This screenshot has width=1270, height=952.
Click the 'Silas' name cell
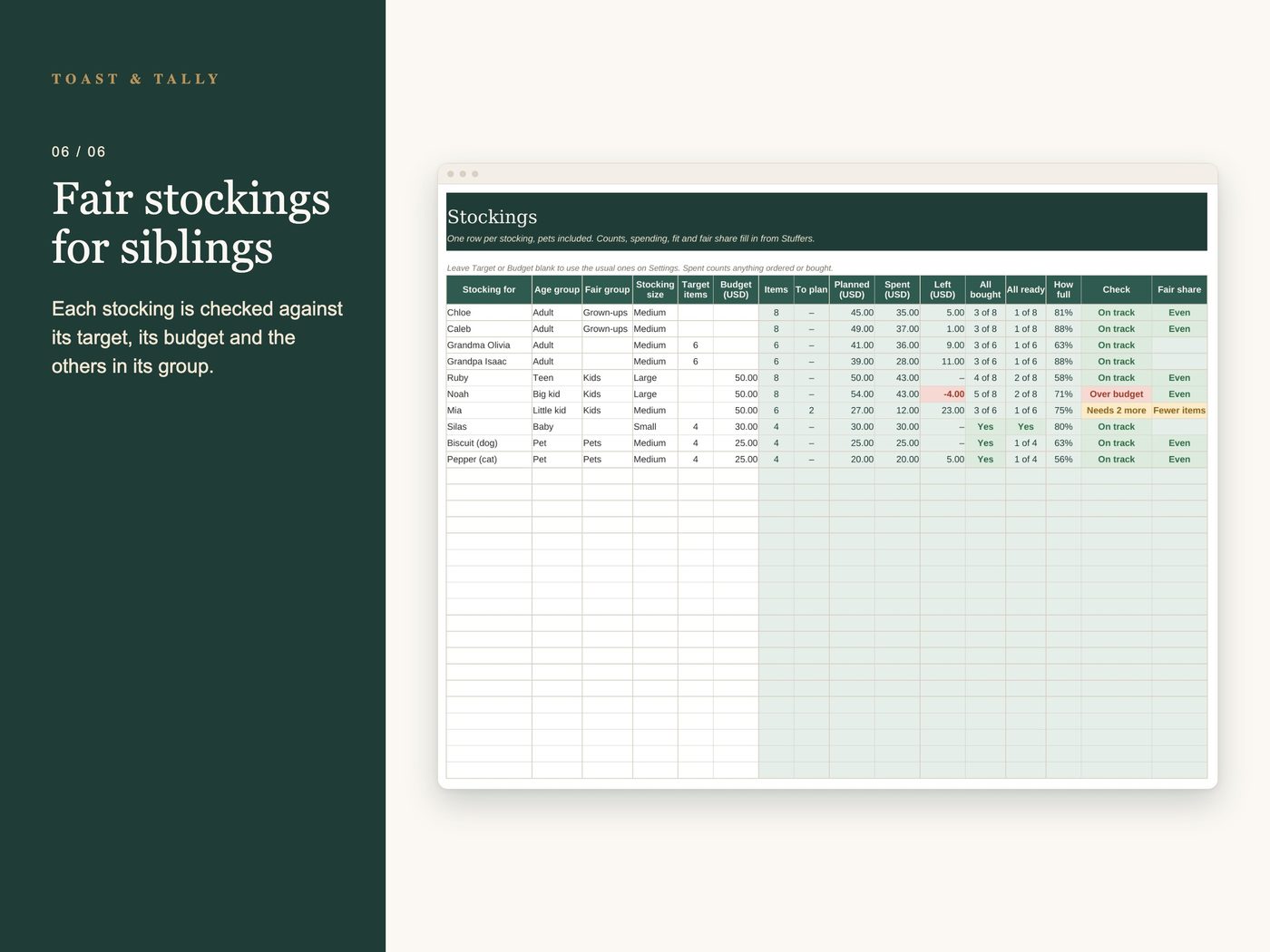tap(489, 427)
